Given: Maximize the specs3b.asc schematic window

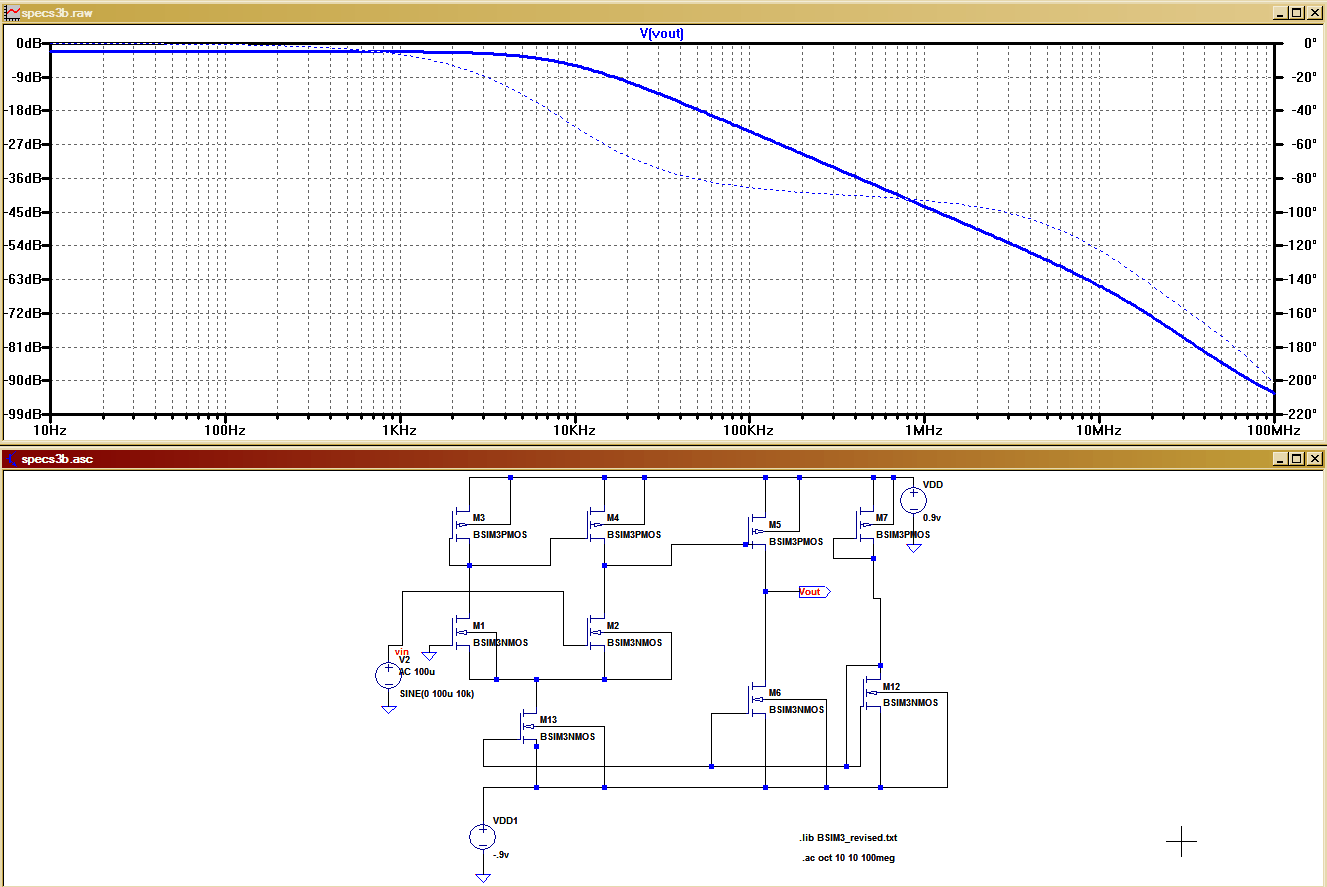Looking at the screenshot, I should point(1297,459).
